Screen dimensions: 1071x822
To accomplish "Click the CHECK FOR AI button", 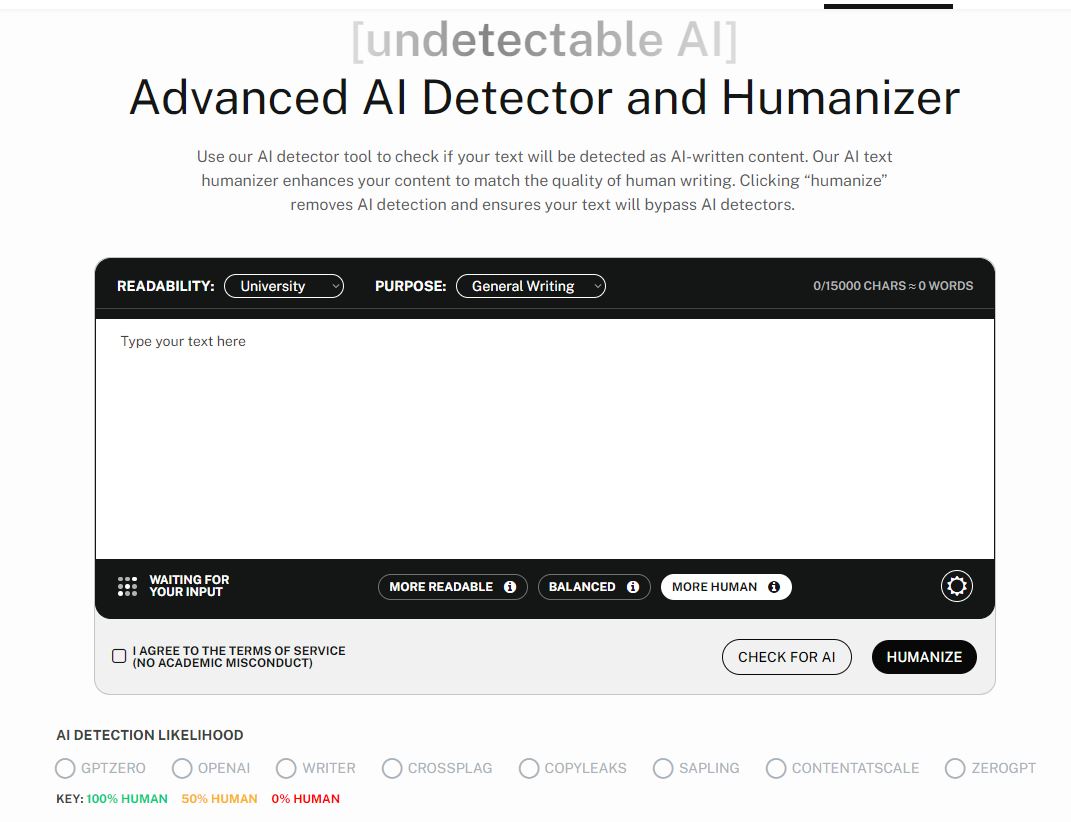I will tap(786, 657).
